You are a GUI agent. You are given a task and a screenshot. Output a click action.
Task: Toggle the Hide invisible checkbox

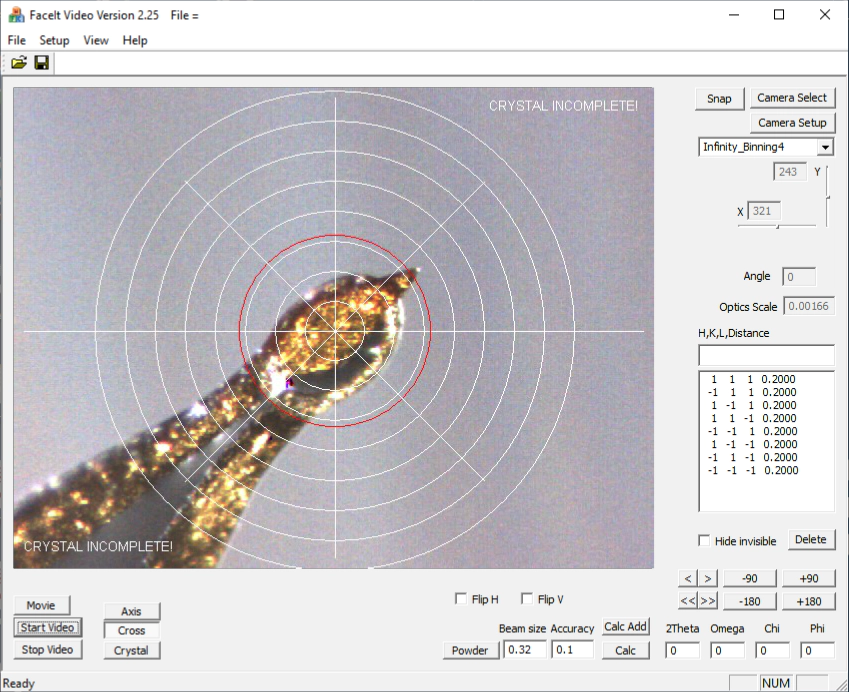click(705, 541)
